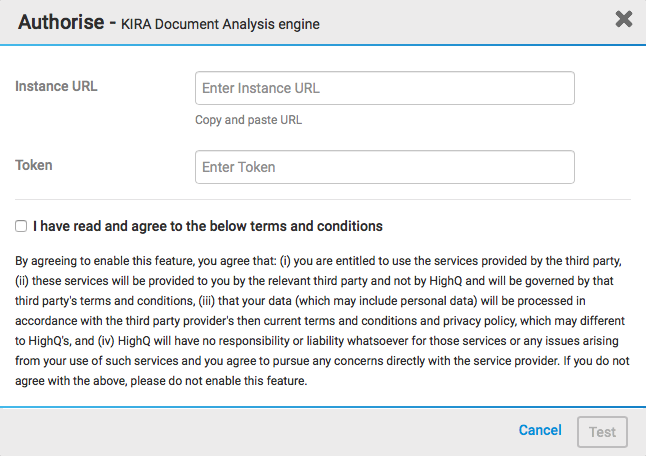The image size is (646, 456).
Task: Click the "Authorise" dialog title
Action: point(61,21)
